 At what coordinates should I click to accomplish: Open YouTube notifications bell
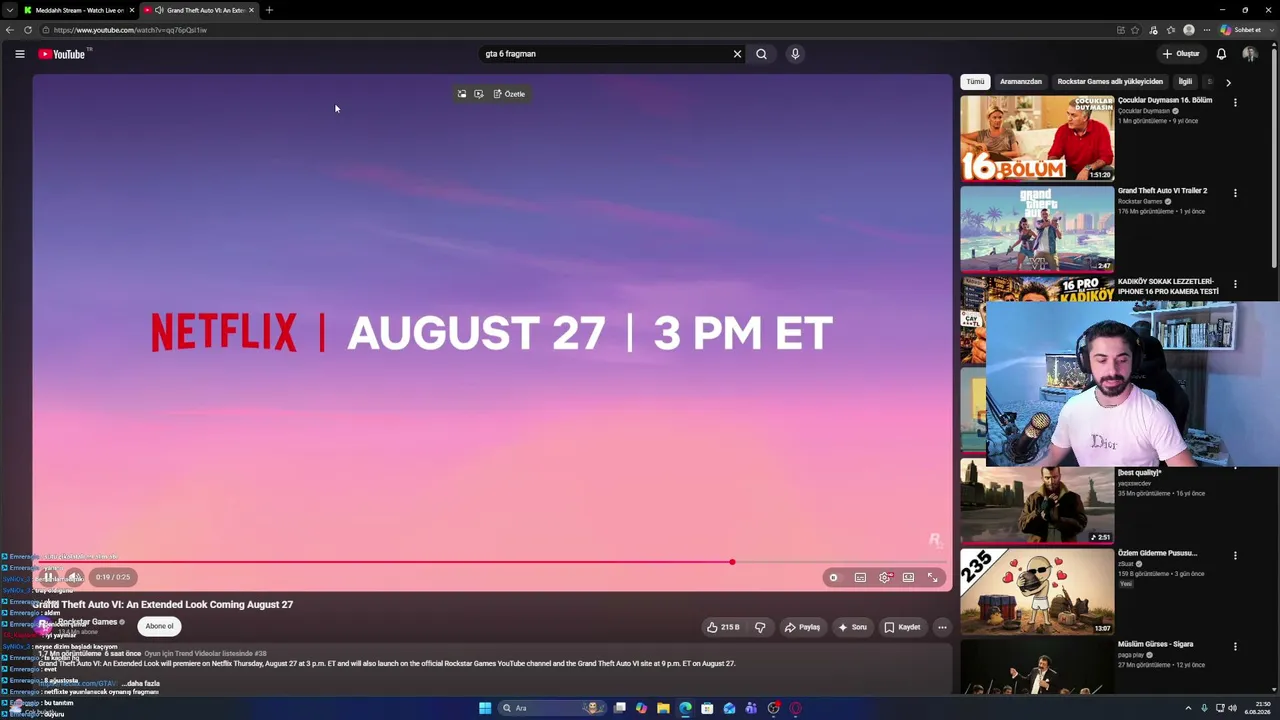(1221, 54)
